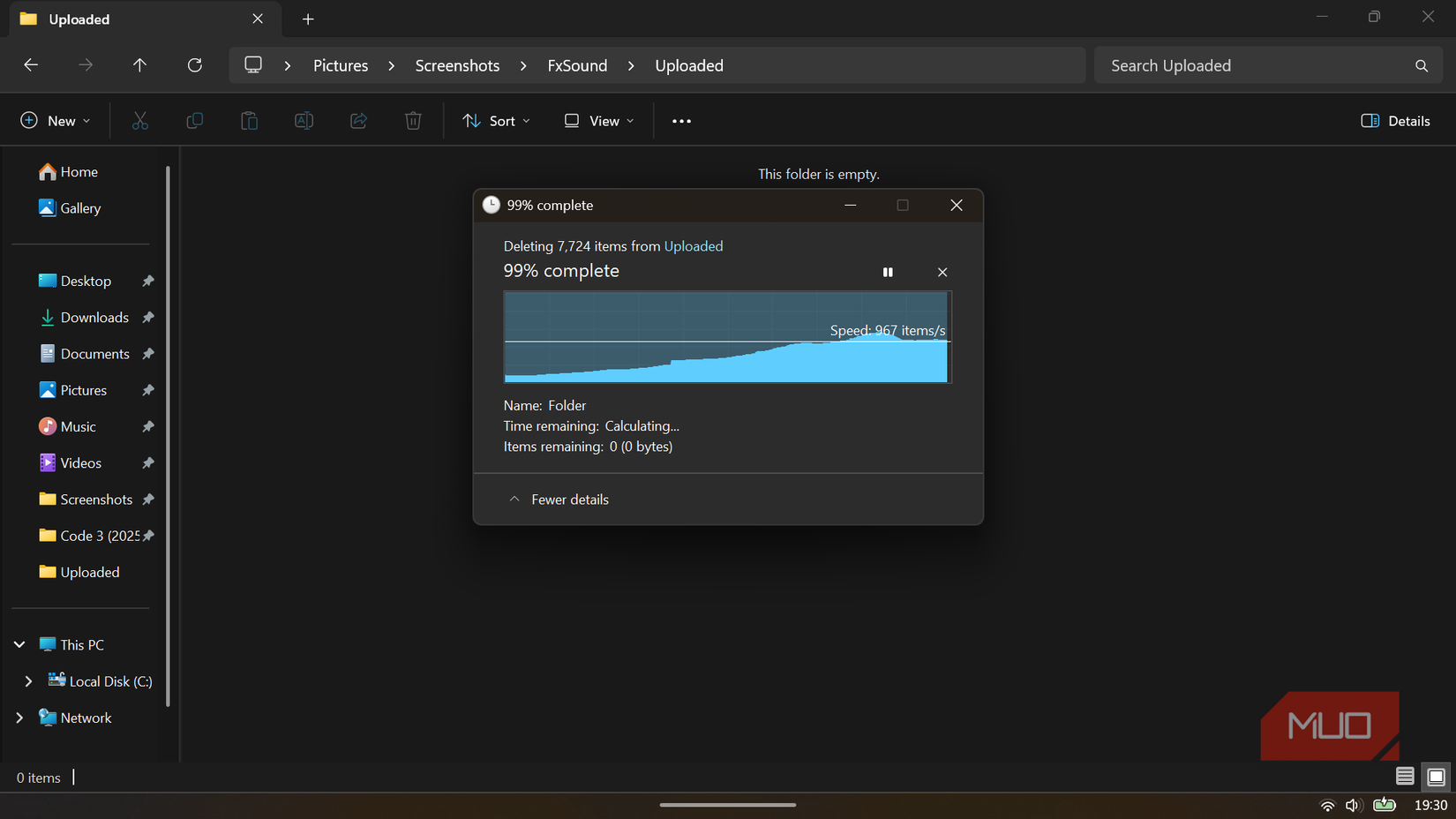
Task: Click the Delete trash icon
Action: [413, 121]
